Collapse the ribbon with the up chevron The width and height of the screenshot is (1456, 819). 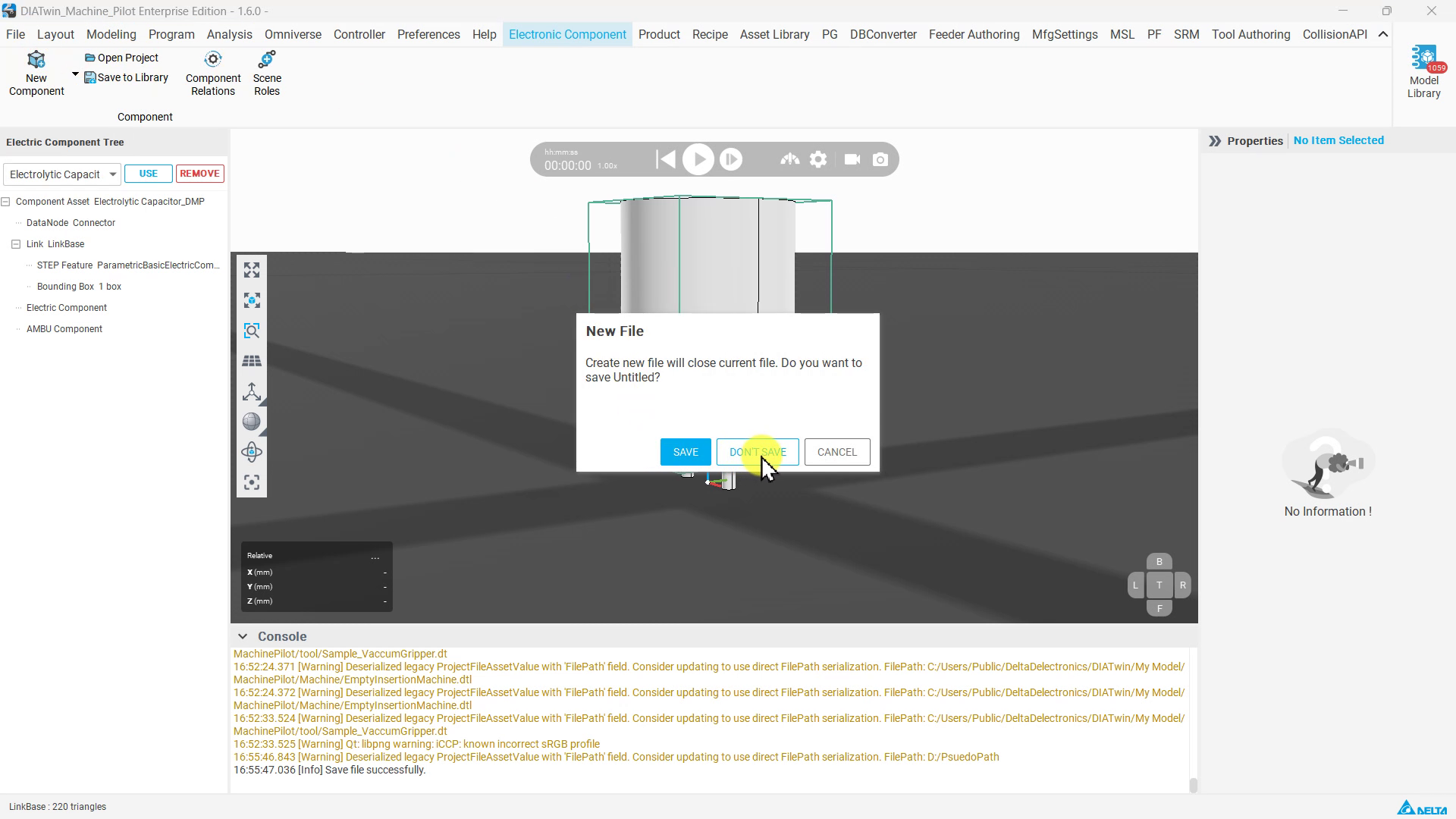pos(1383,35)
